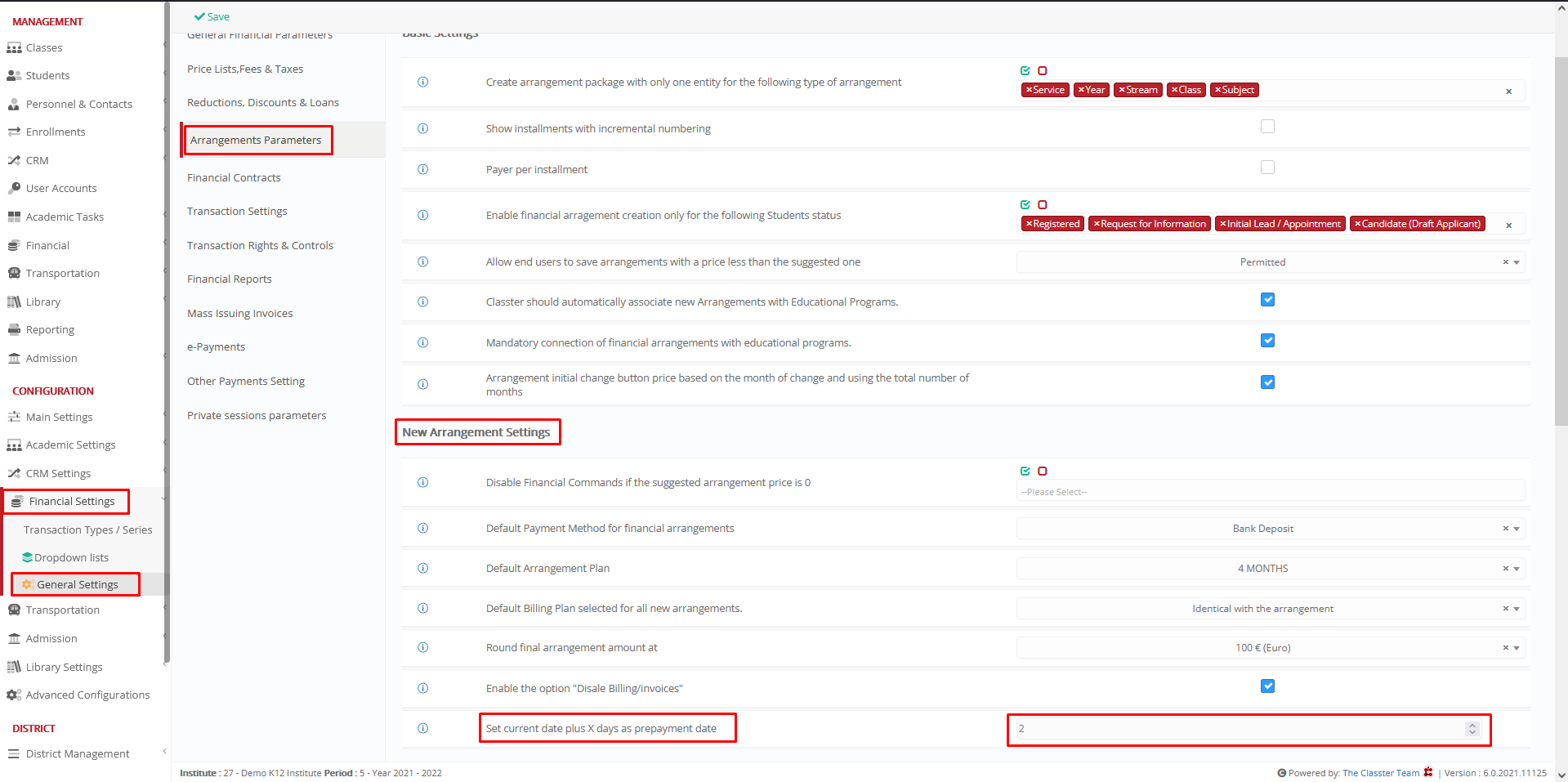Open the Permitted dropdown for lower price arrangements
The image size is (1568, 782).
tap(1271, 262)
